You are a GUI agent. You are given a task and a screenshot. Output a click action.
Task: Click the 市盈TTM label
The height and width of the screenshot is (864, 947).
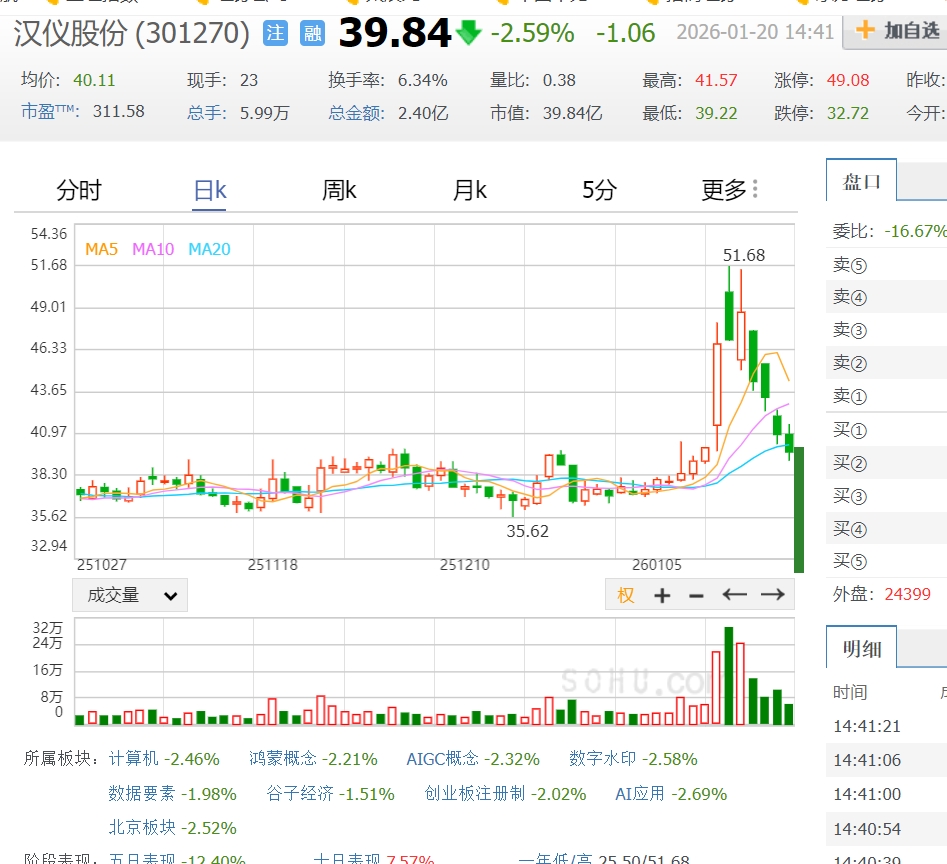point(50,111)
